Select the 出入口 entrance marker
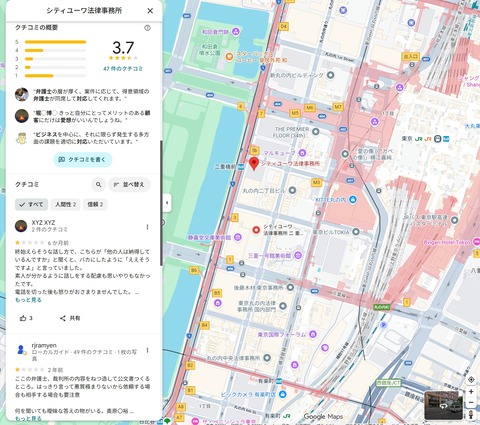 411,56
